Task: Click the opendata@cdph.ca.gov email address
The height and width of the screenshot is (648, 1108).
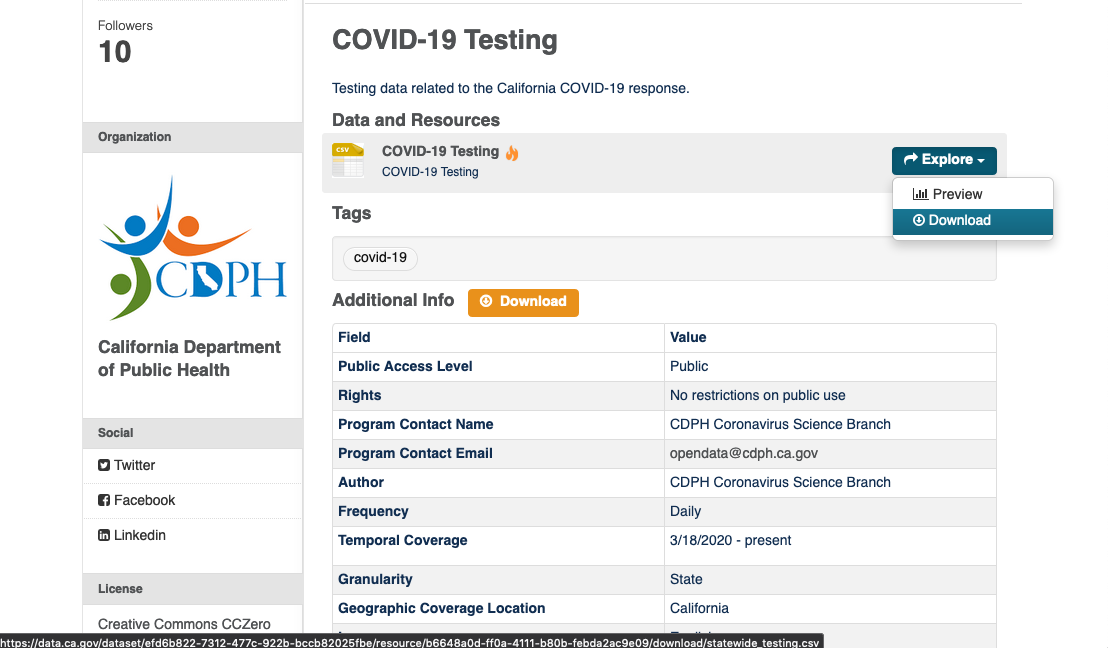Action: [744, 453]
